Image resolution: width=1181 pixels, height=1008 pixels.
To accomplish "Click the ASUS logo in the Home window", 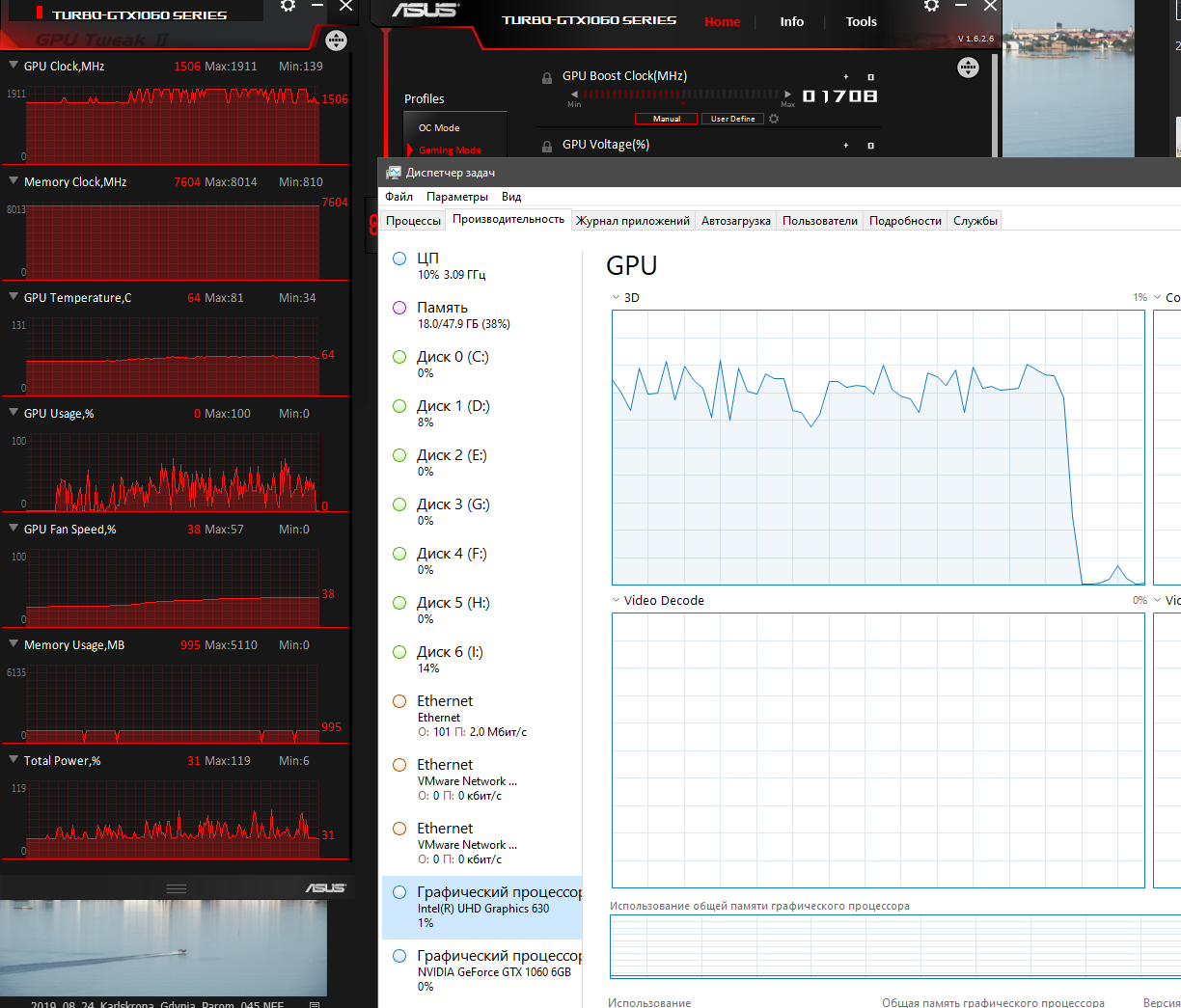I will coord(426,10).
